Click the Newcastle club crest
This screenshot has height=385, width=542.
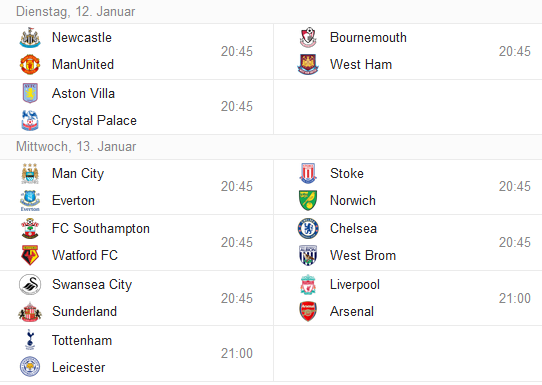point(30,38)
